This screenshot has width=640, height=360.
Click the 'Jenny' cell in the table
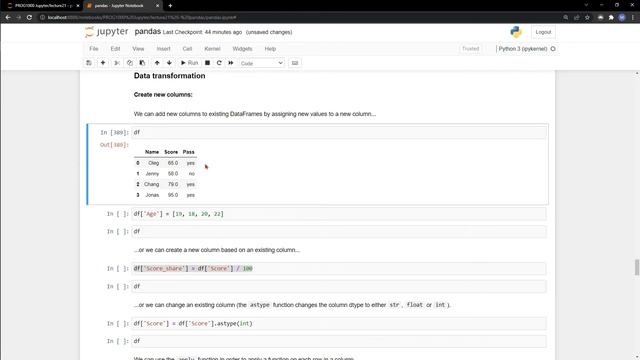pos(152,173)
